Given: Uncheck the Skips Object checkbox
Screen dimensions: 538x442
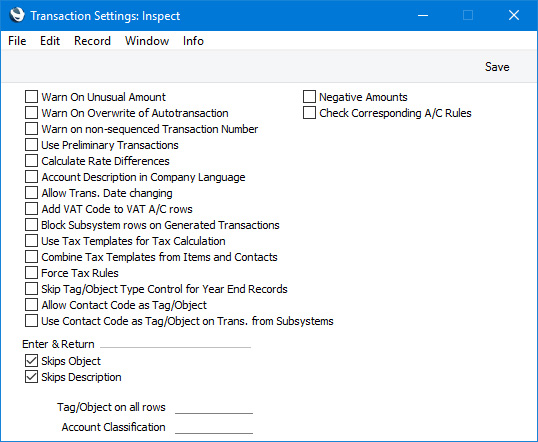Looking at the screenshot, I should tap(31, 361).
